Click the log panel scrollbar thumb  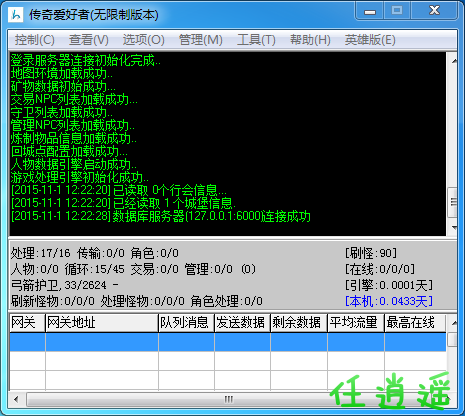(453, 202)
